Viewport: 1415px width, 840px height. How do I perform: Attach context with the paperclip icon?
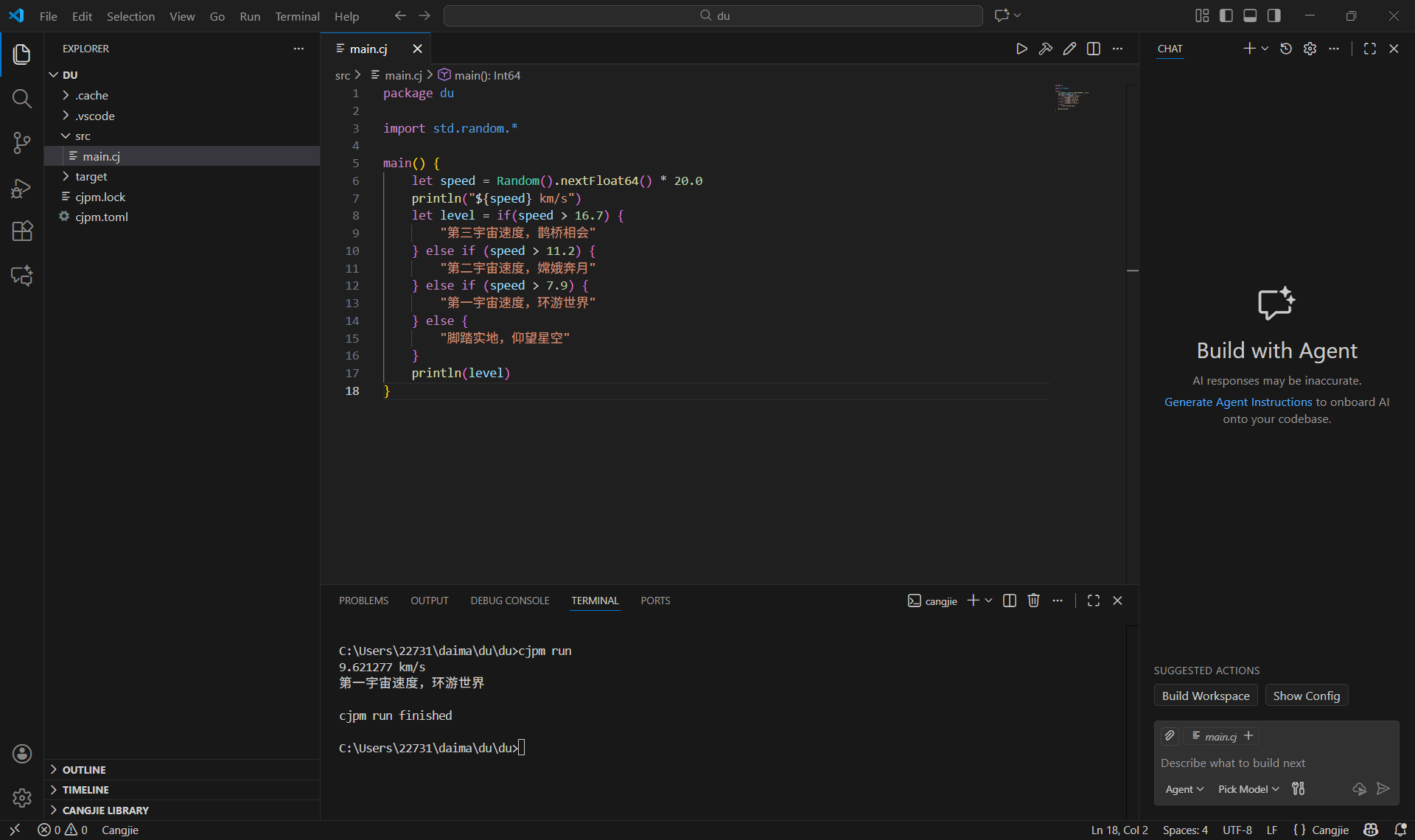pos(1170,735)
